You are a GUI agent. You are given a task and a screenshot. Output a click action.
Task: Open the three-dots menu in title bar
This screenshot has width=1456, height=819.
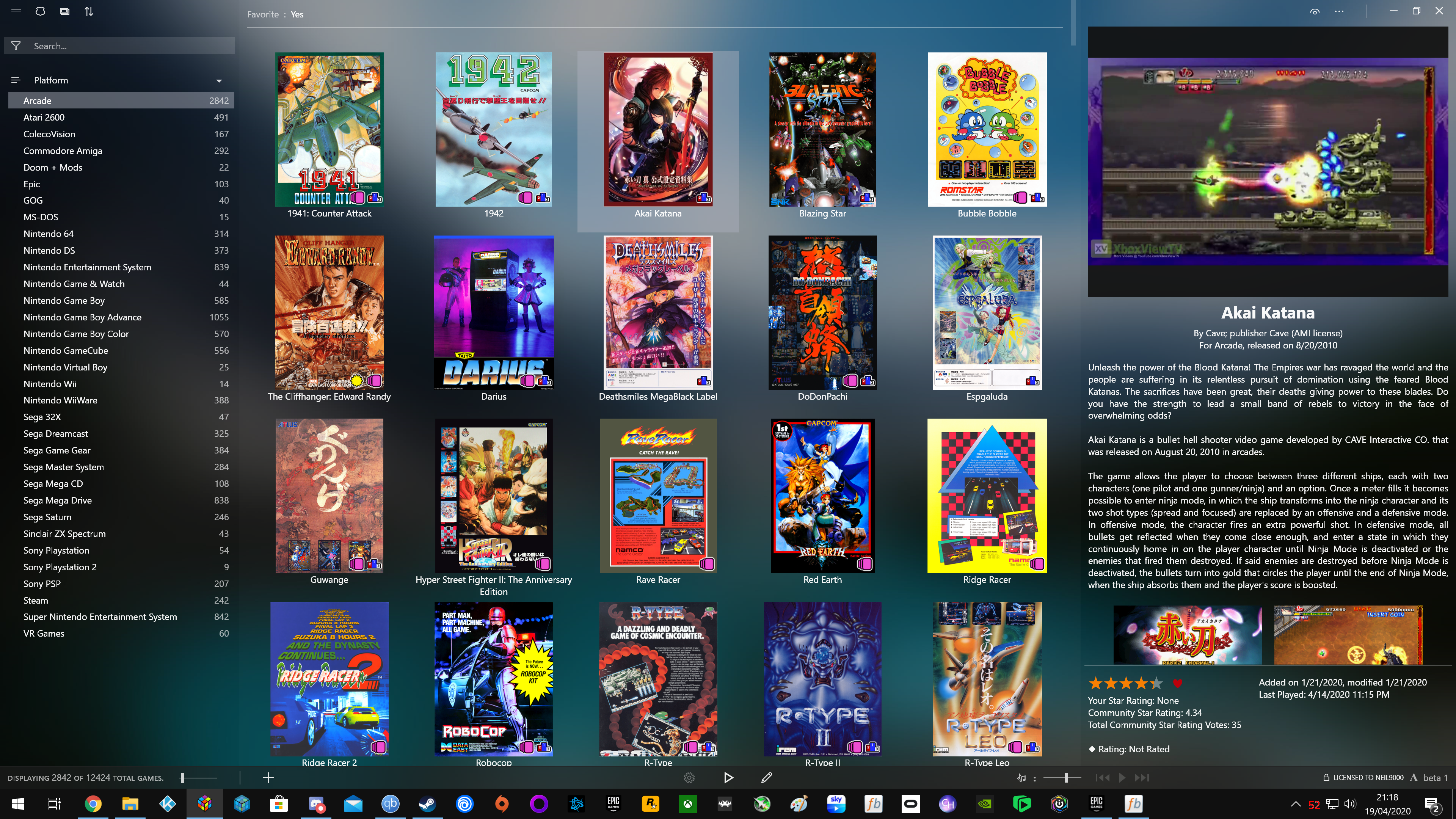tap(1339, 11)
